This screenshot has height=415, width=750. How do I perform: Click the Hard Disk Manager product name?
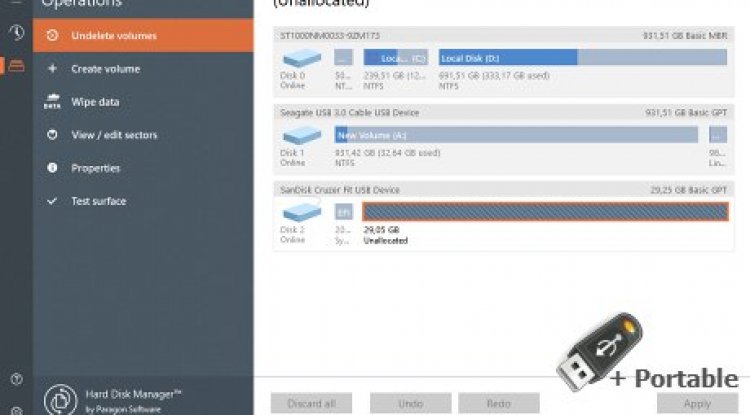pos(133,394)
